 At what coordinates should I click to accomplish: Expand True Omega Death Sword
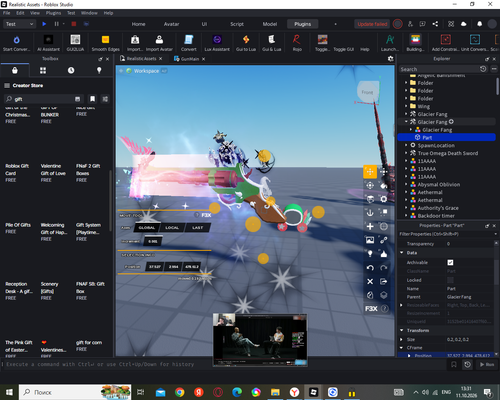tap(406, 153)
